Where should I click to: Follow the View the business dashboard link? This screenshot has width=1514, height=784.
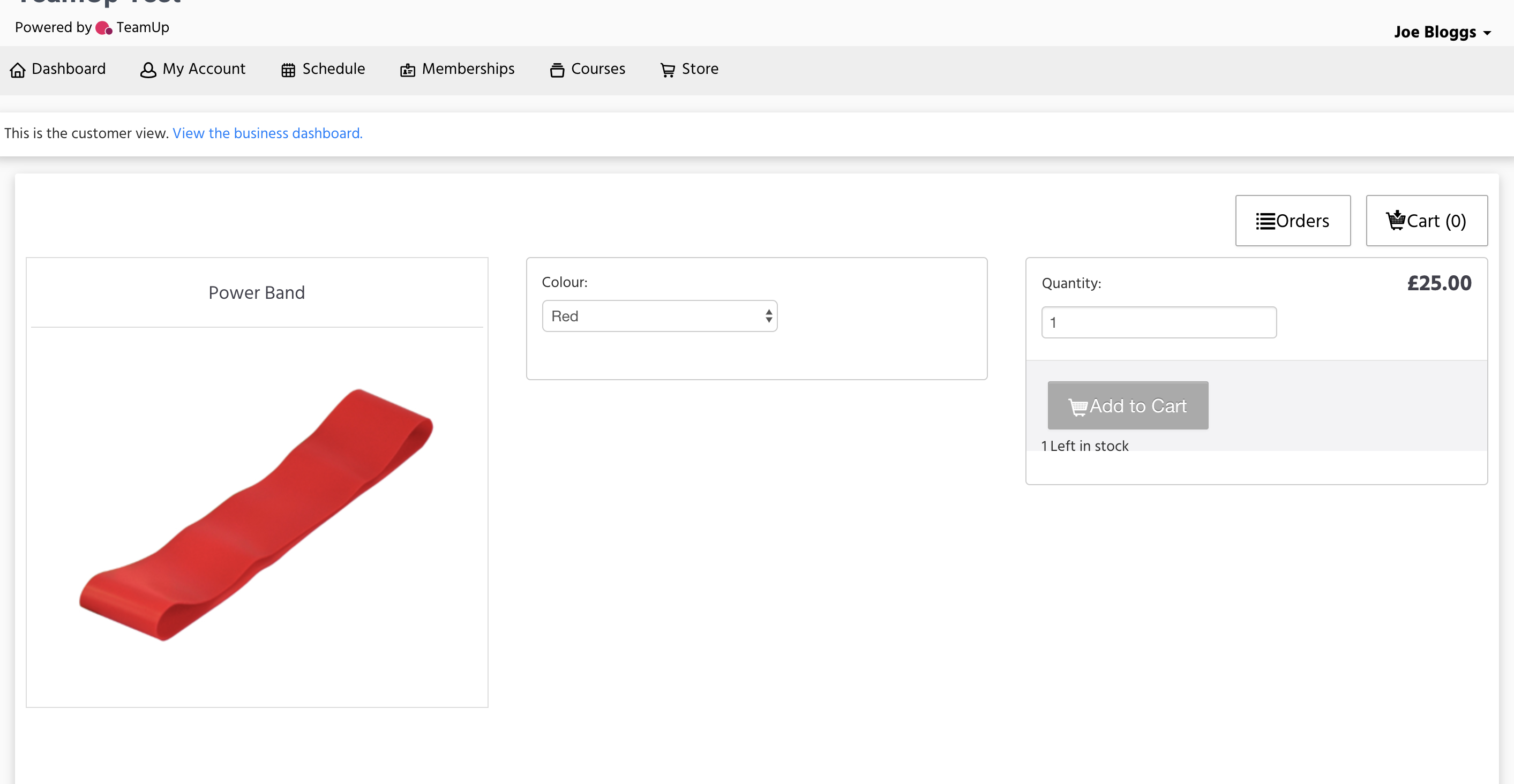point(267,133)
